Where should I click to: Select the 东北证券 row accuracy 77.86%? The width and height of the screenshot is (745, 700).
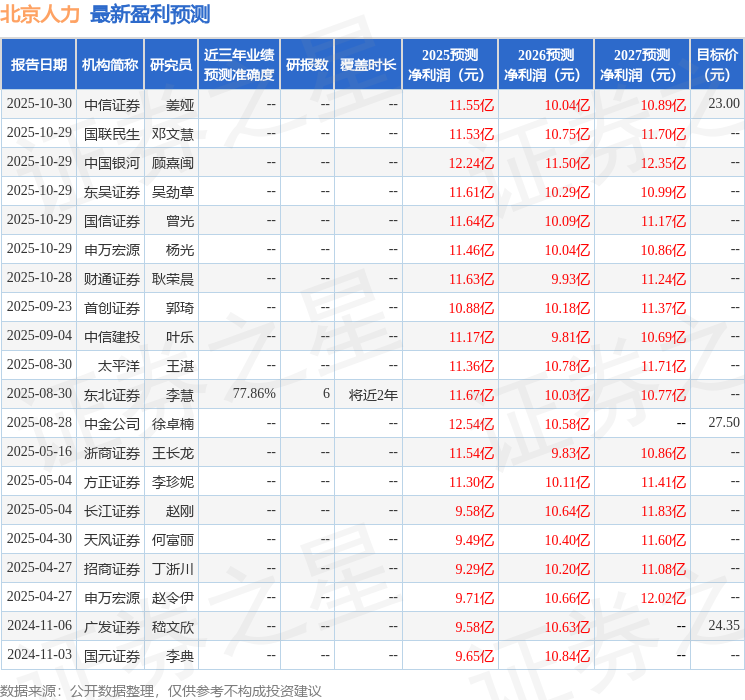click(x=254, y=394)
